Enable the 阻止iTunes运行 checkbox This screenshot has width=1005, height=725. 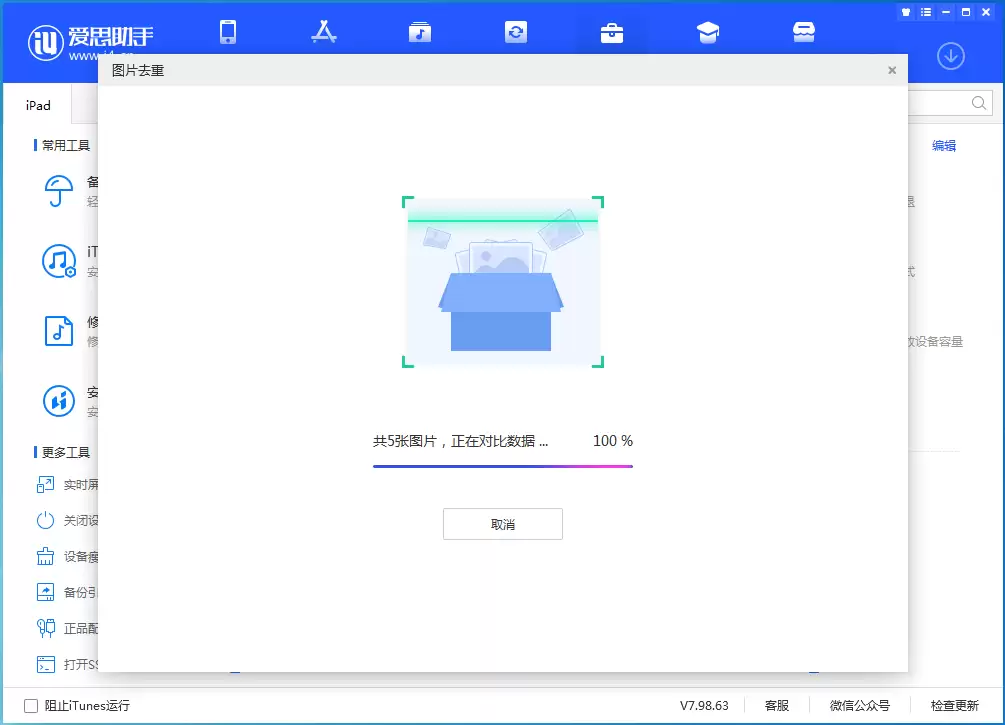(x=31, y=706)
